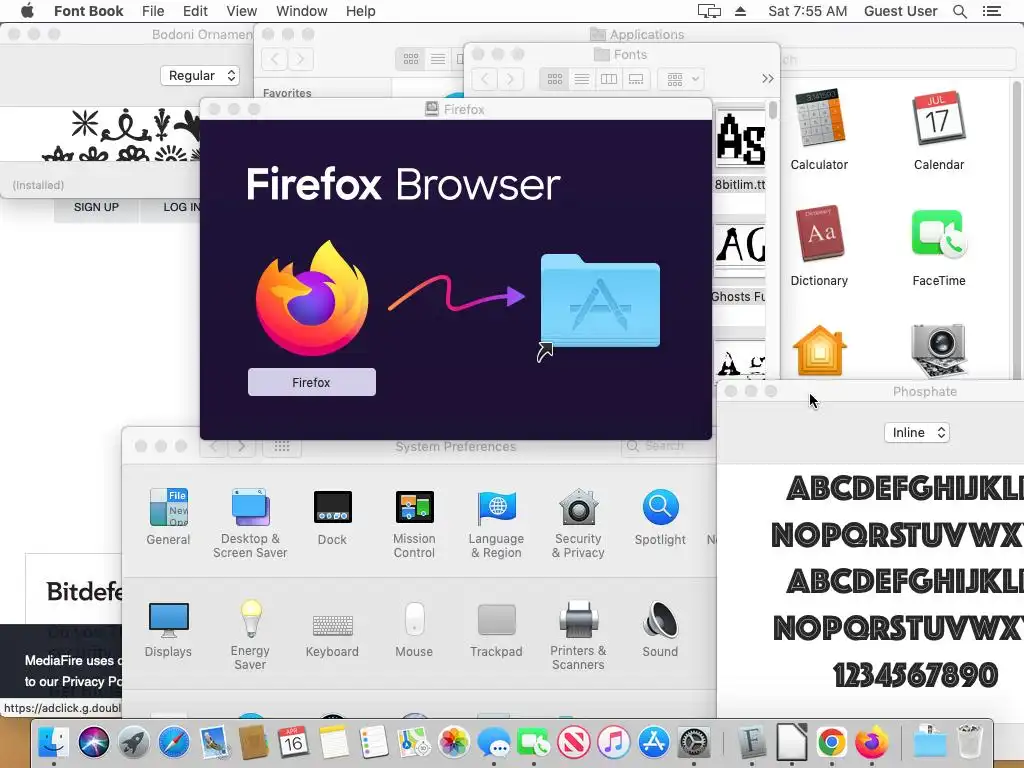
Task: Open Mission Control preferences
Action: click(x=414, y=507)
